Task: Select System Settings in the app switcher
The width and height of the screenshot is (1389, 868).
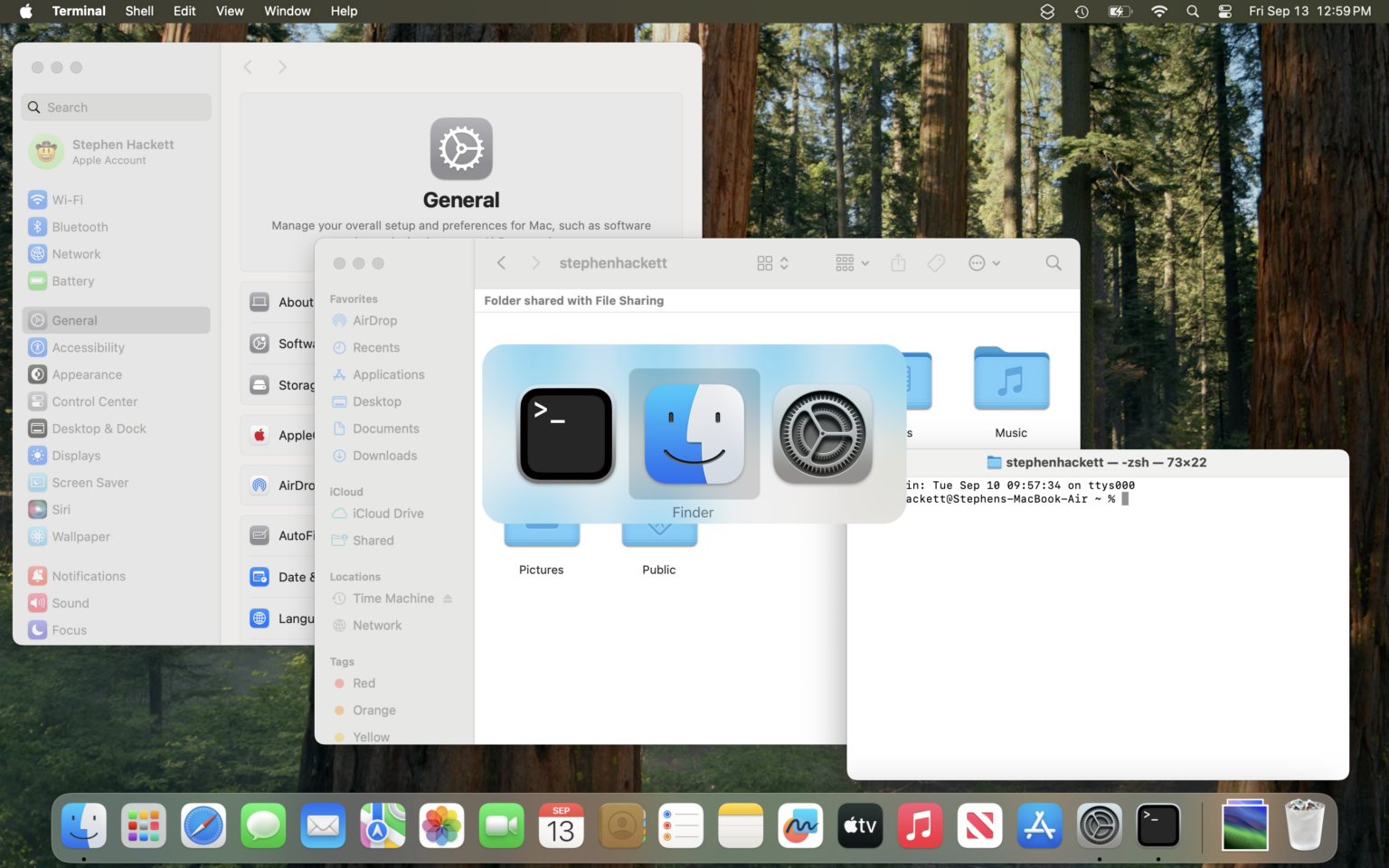Action: click(822, 434)
